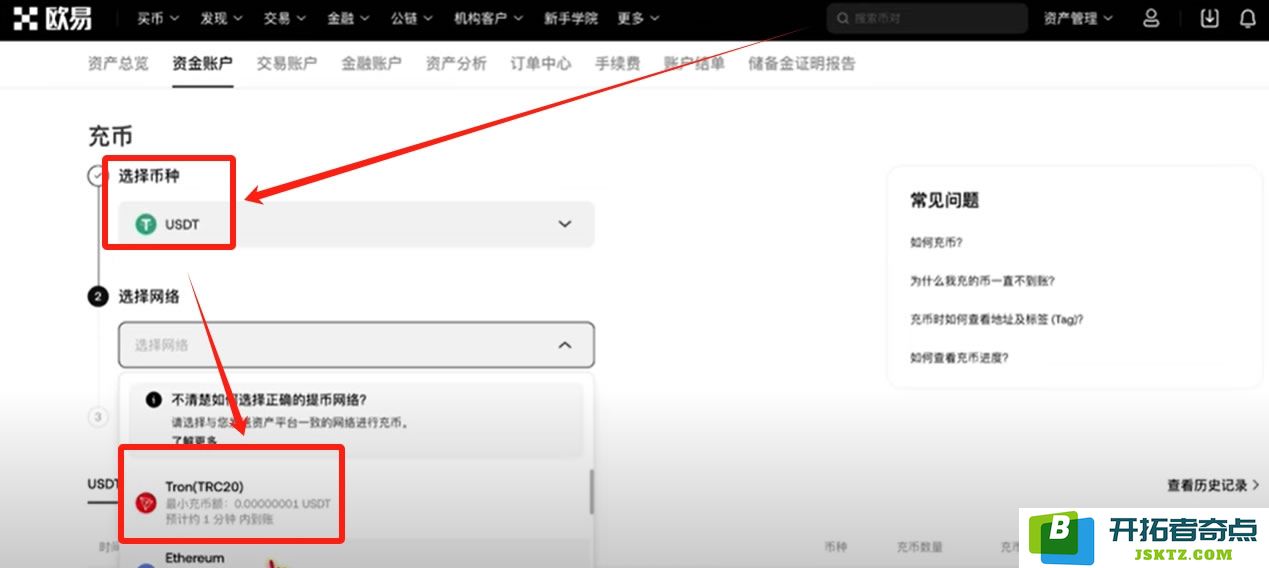
Task: Click the download app icon
Action: 1209,18
